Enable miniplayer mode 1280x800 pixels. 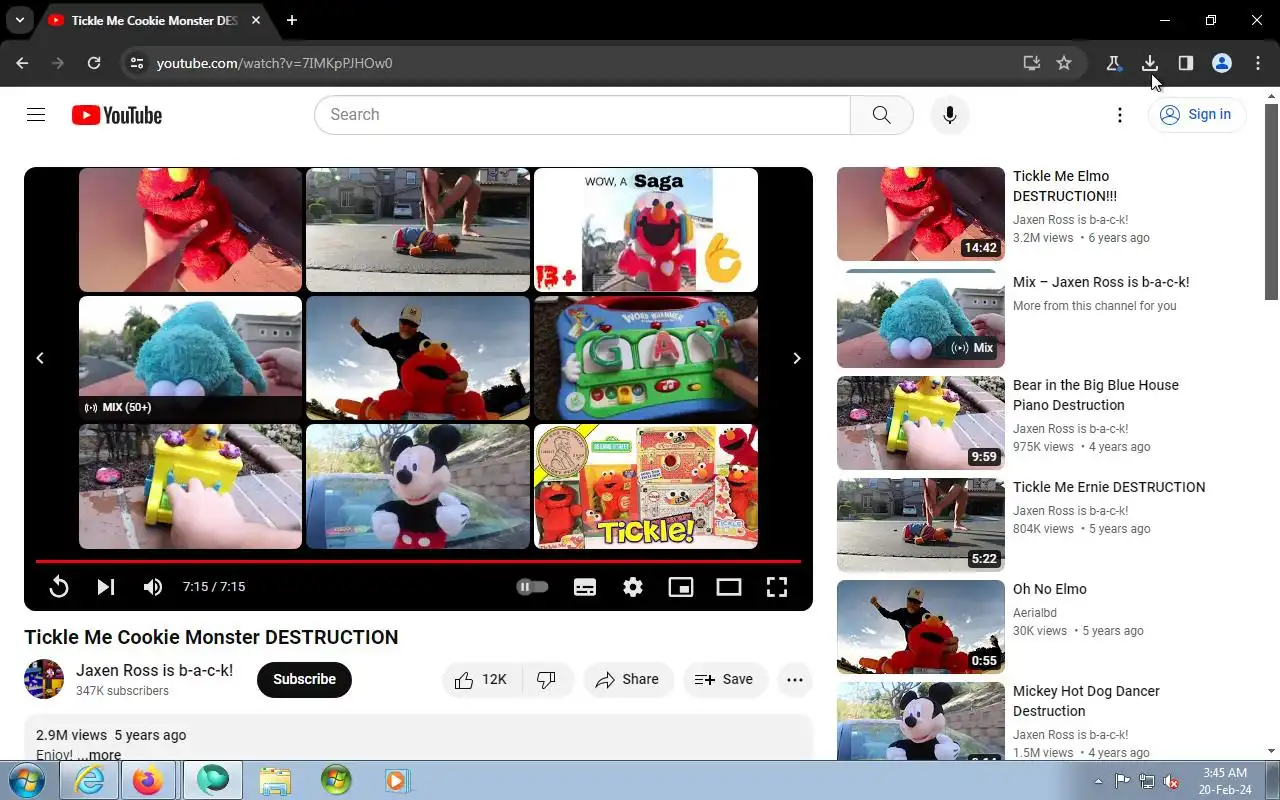[x=681, y=587]
